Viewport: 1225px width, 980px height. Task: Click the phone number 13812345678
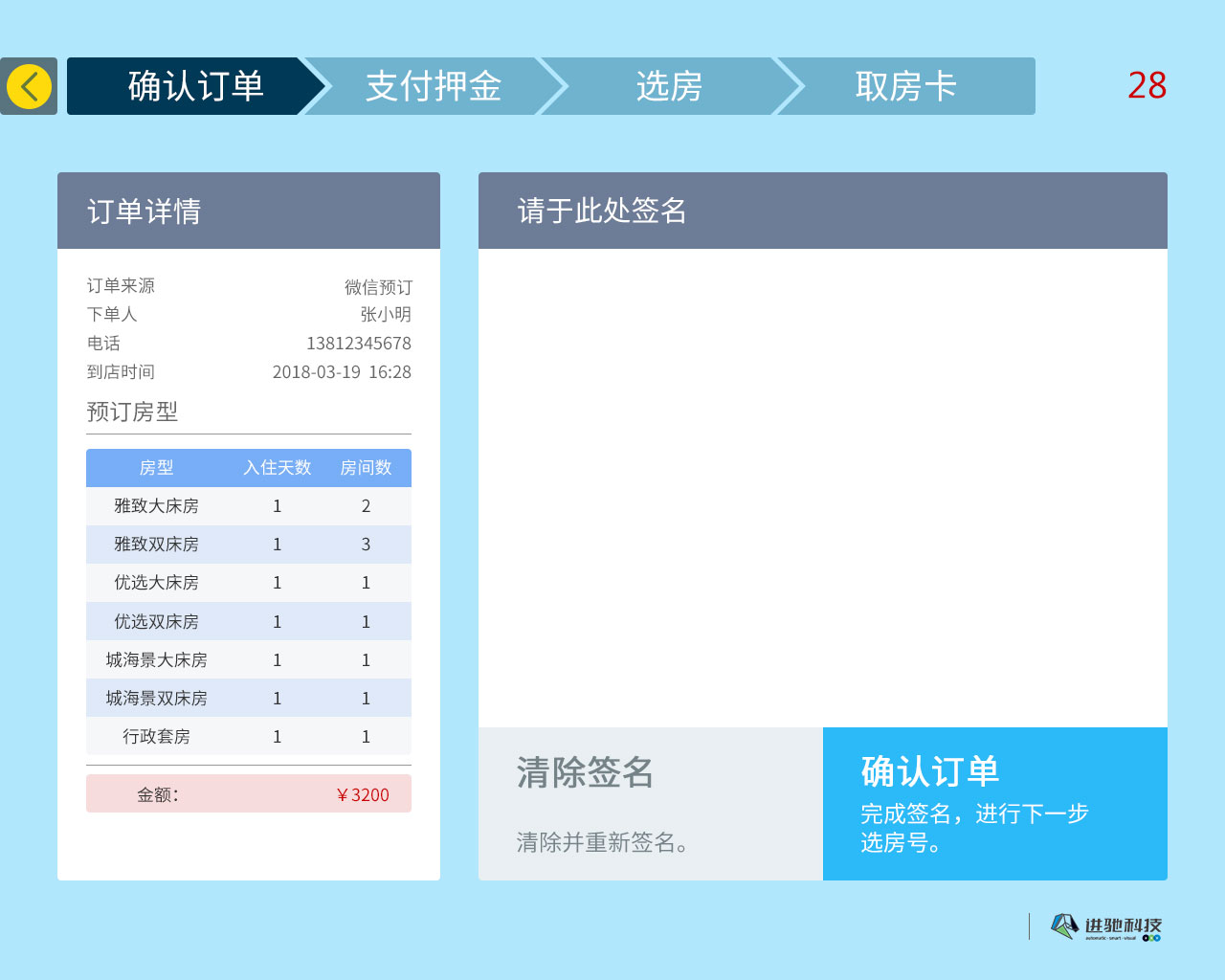coord(358,344)
